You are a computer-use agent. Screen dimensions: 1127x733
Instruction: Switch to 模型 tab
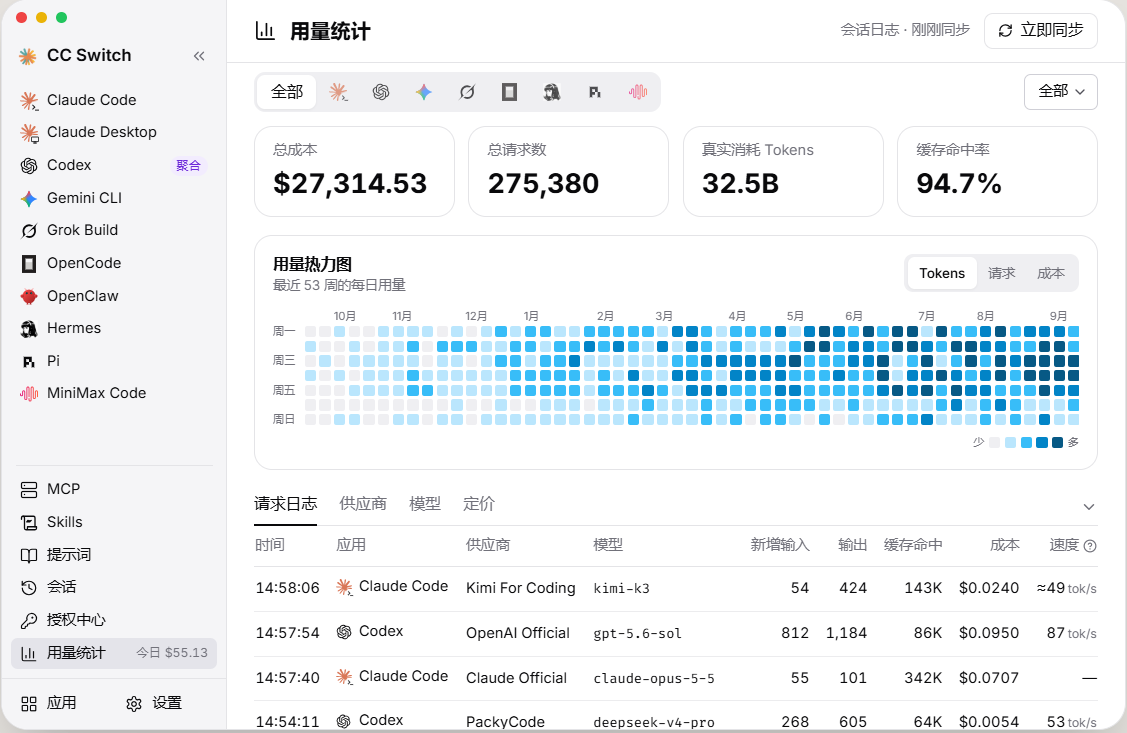click(x=425, y=504)
